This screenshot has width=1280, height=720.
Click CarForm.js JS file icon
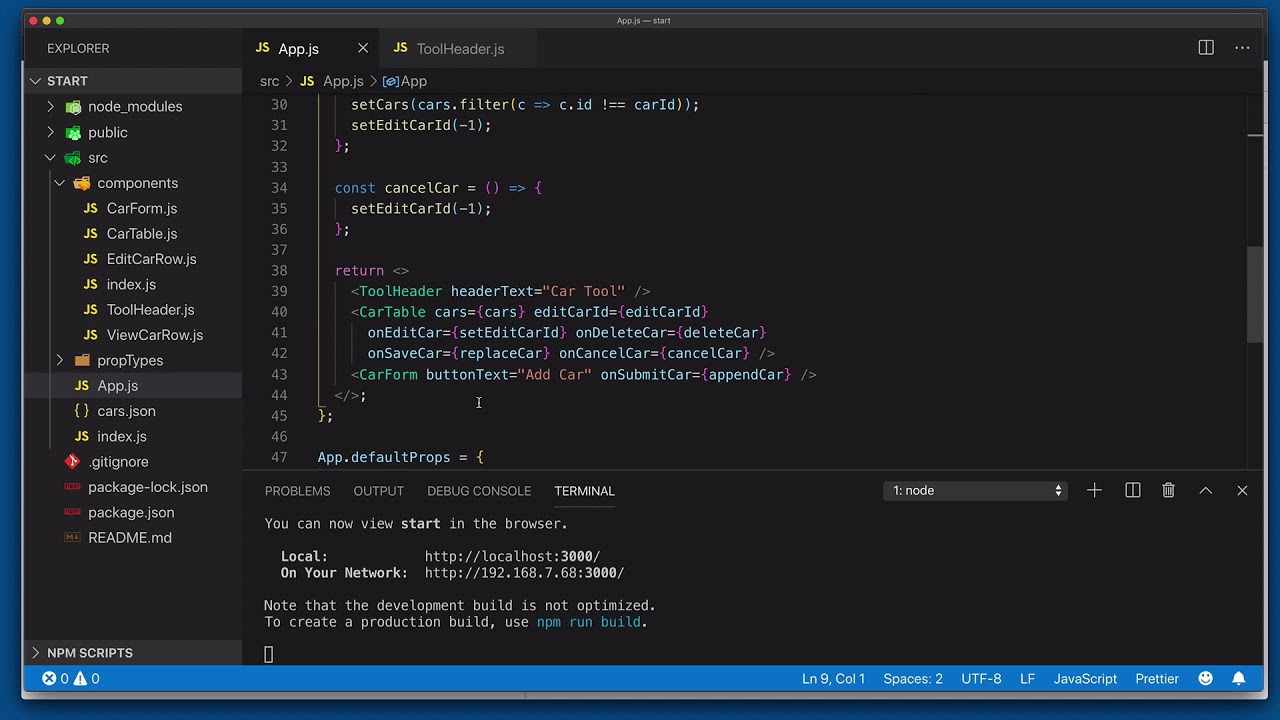(x=90, y=208)
